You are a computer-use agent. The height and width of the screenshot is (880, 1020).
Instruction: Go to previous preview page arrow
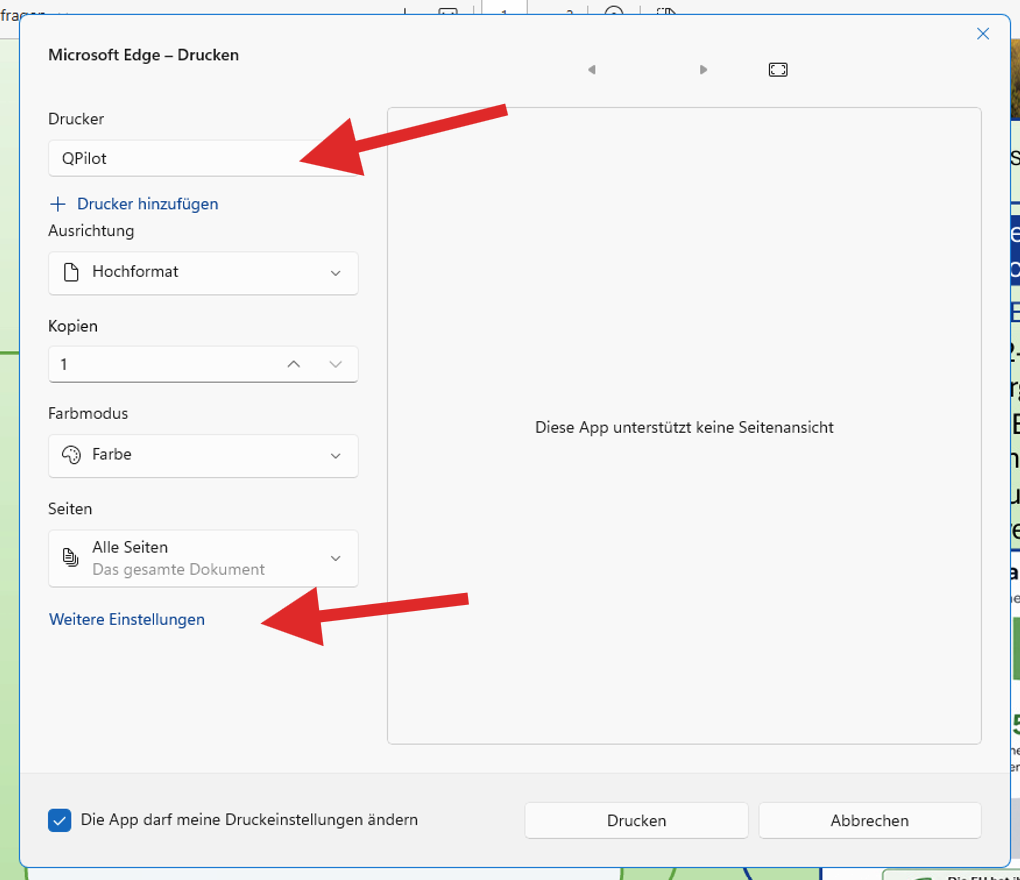[591, 70]
